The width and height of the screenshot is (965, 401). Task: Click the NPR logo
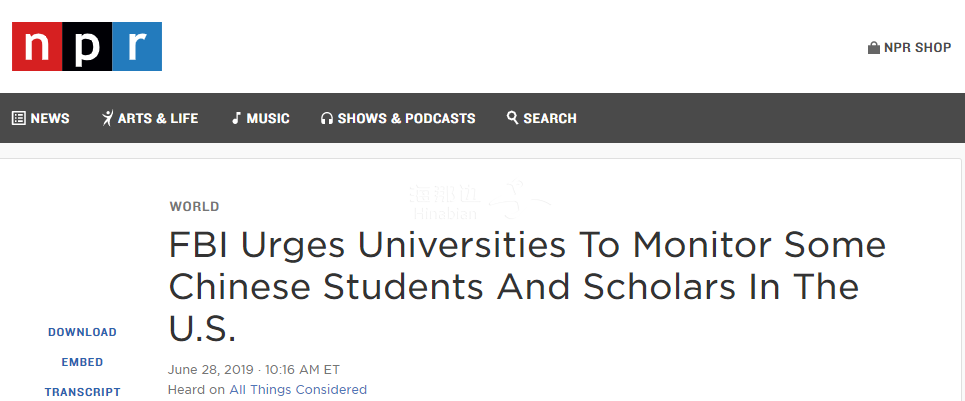pyautogui.click(x=87, y=47)
